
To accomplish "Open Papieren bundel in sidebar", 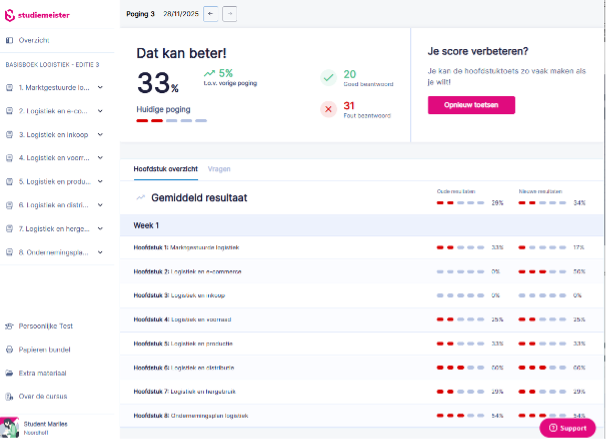I will (44, 350).
